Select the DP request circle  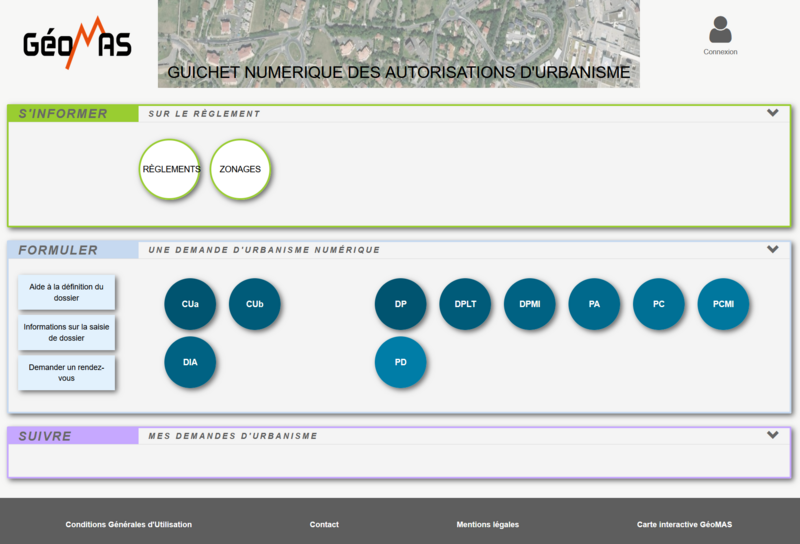[401, 304]
